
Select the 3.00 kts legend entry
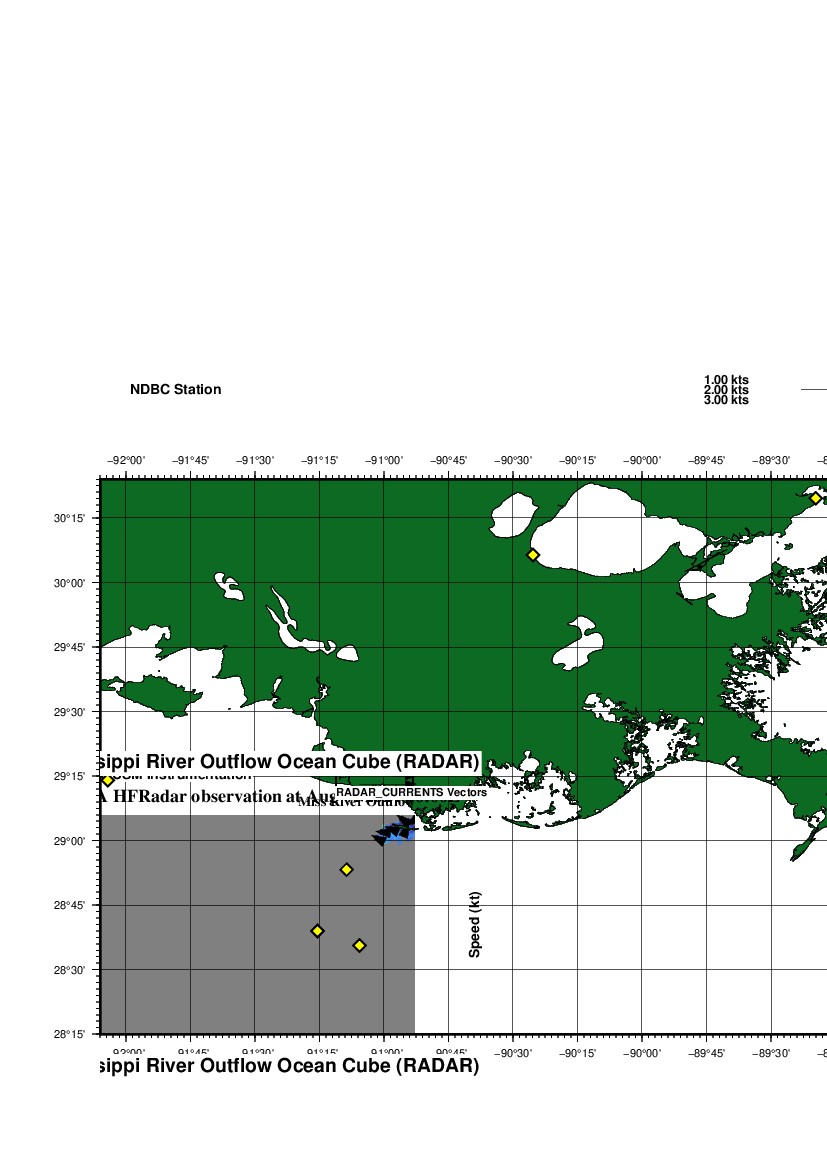click(726, 400)
